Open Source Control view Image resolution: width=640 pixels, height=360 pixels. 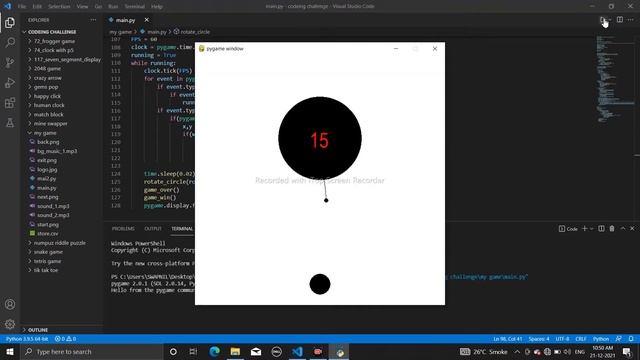point(10,62)
